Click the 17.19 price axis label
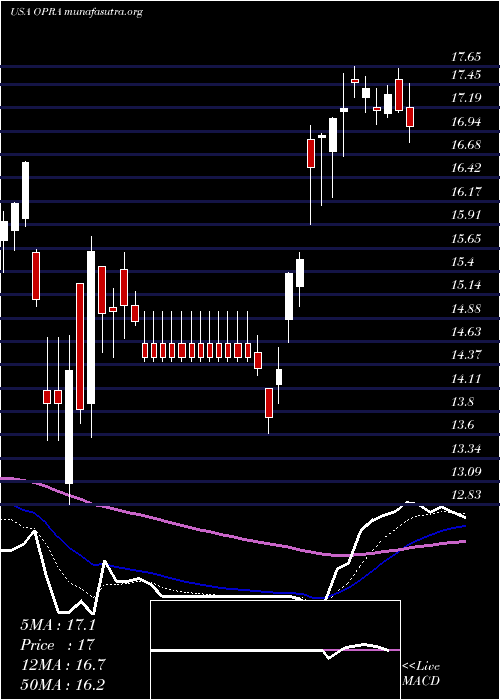Viewport: 500px width, 700px height. (x=466, y=98)
